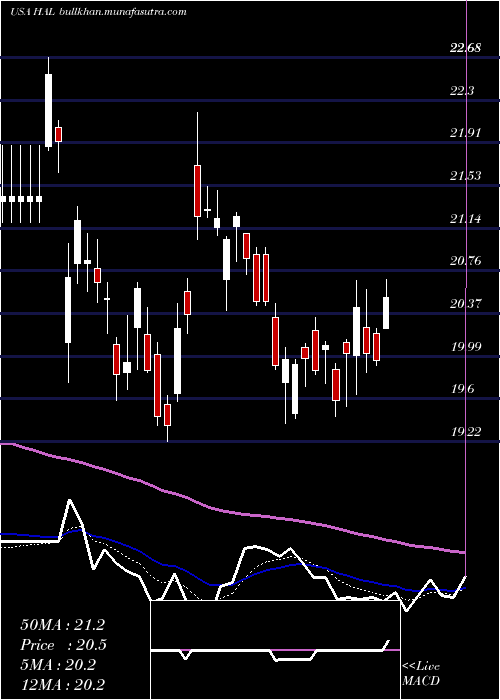The width and height of the screenshot is (500, 700).
Task: Click the 21.53 price axis label
Action: pyautogui.click(x=466, y=176)
